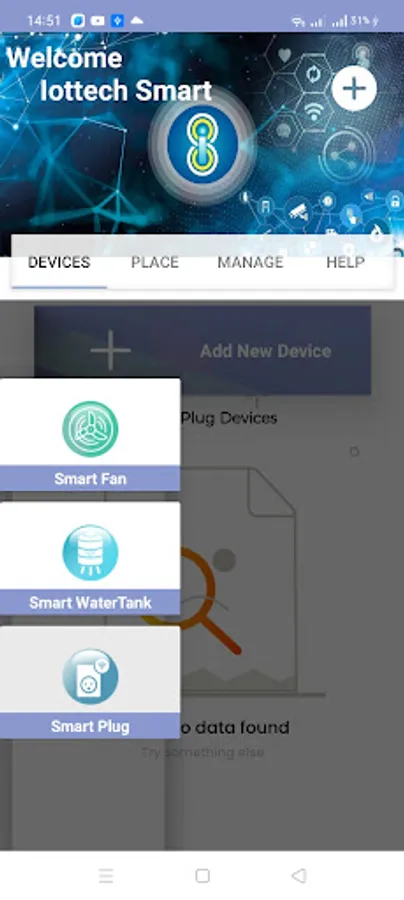Choose the Smart Plug label bar
The height and width of the screenshot is (900, 404).
[90, 726]
